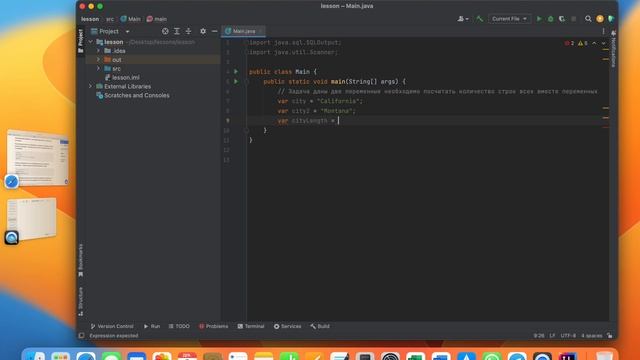Show the error count indicator in editor
This screenshot has height=360, width=640.
(569, 43)
